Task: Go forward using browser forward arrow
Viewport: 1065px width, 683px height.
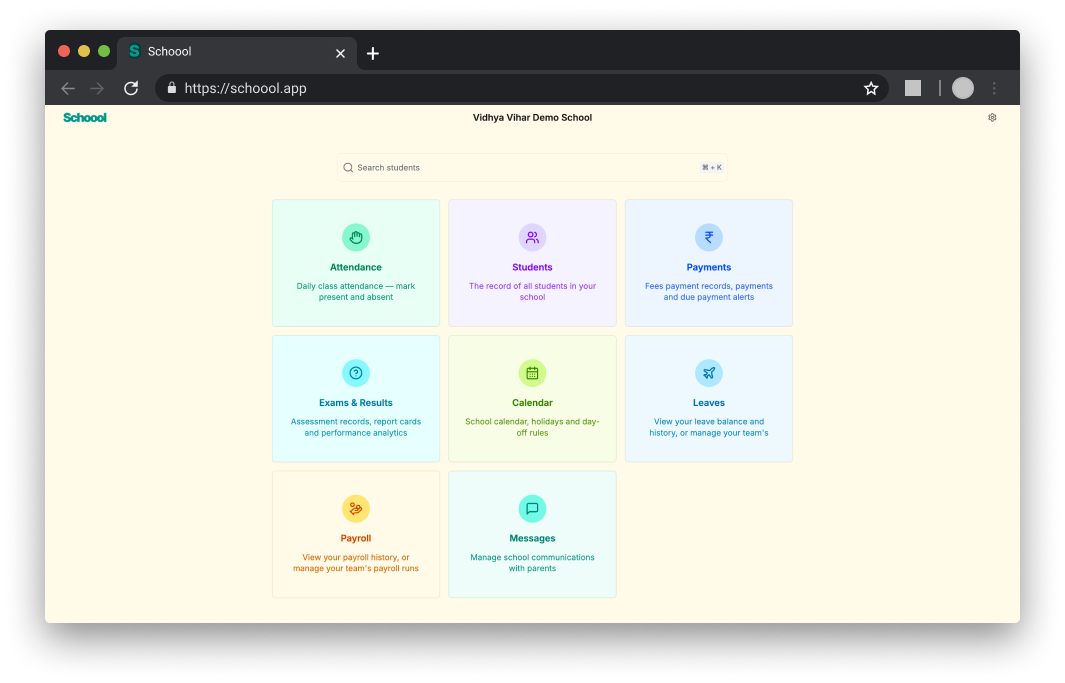Action: 97,88
